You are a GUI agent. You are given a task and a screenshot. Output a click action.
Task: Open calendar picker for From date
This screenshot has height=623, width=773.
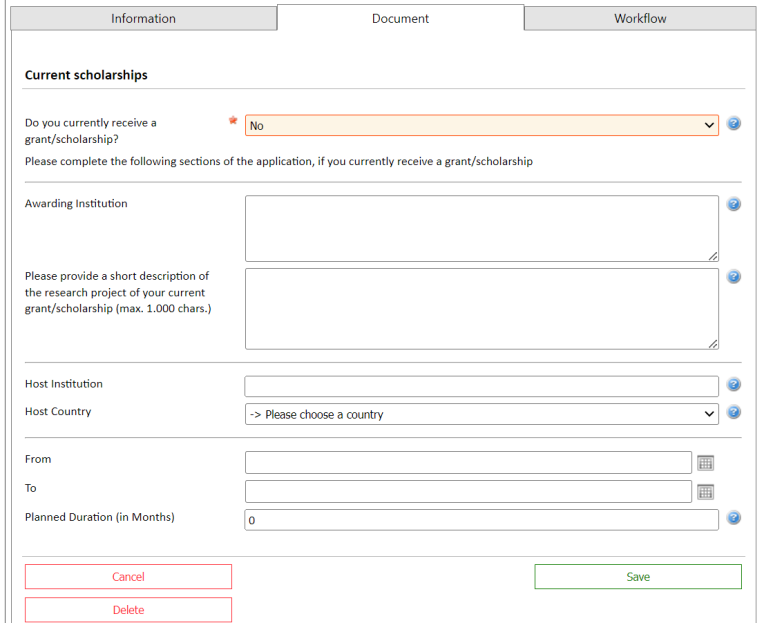705,463
